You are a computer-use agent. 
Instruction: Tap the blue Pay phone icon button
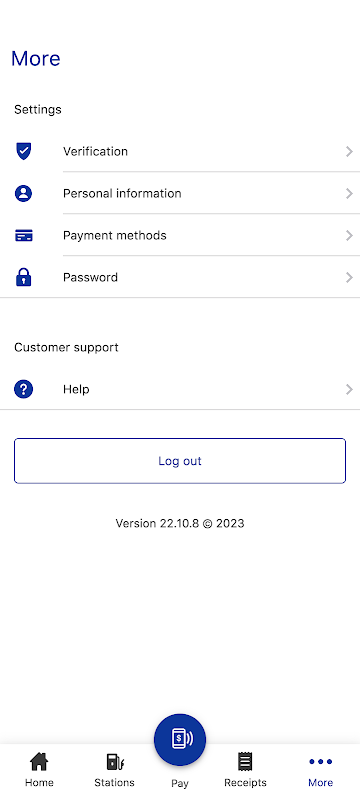(180, 739)
